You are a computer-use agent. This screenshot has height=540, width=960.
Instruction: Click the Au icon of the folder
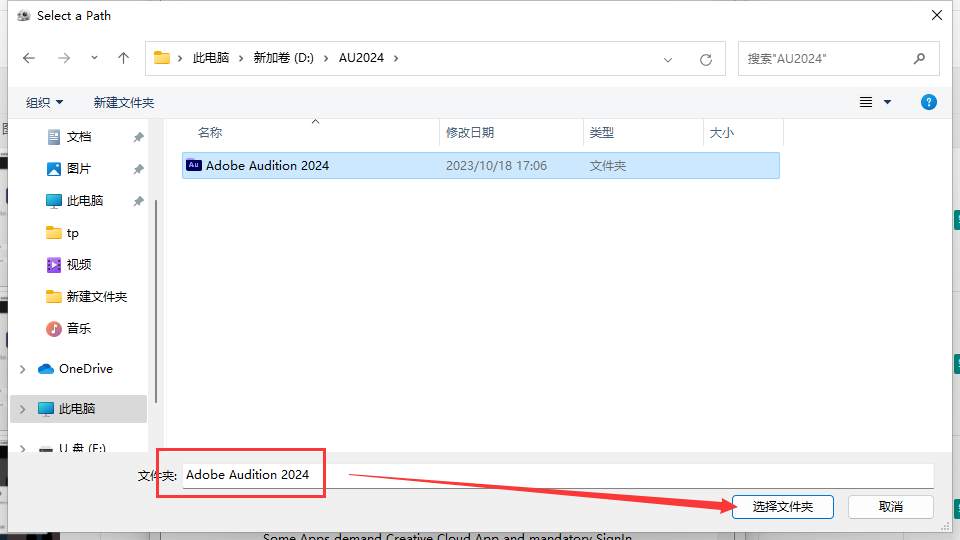(x=193, y=165)
